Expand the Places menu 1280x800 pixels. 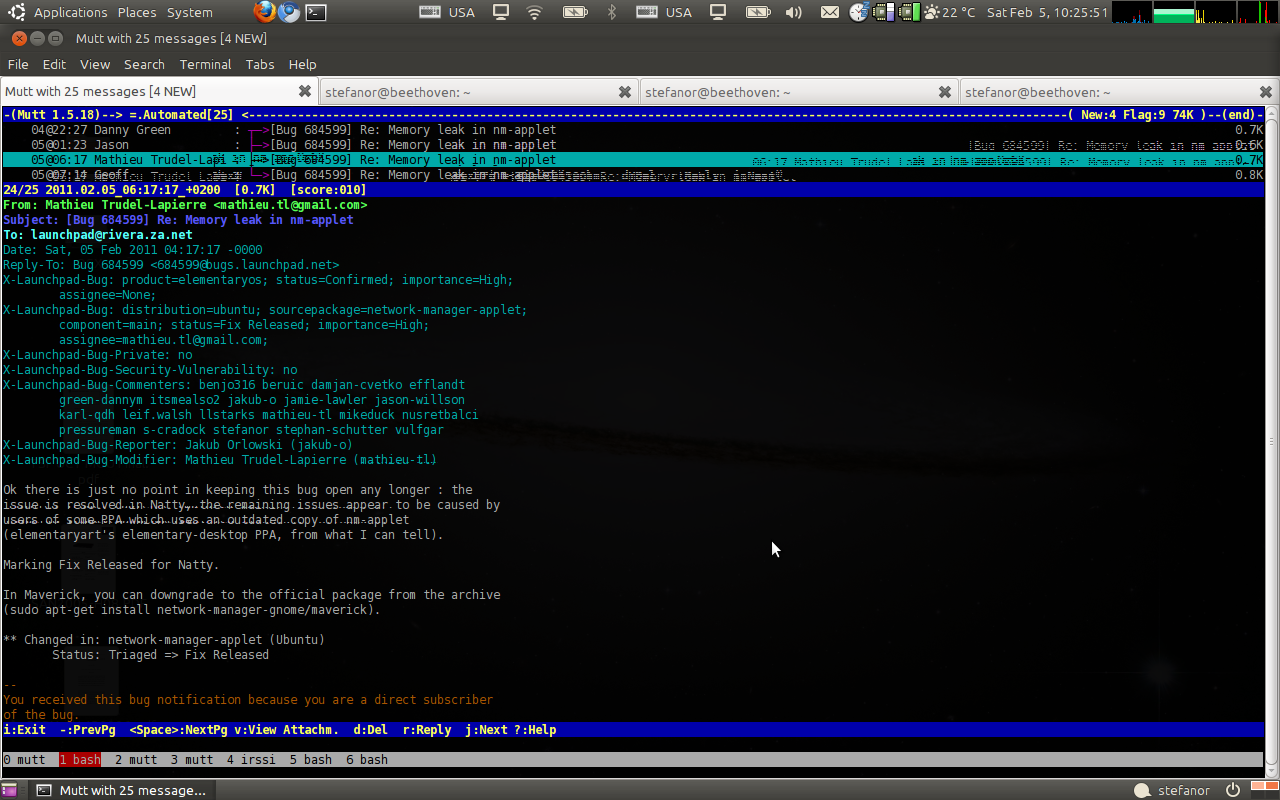click(137, 12)
